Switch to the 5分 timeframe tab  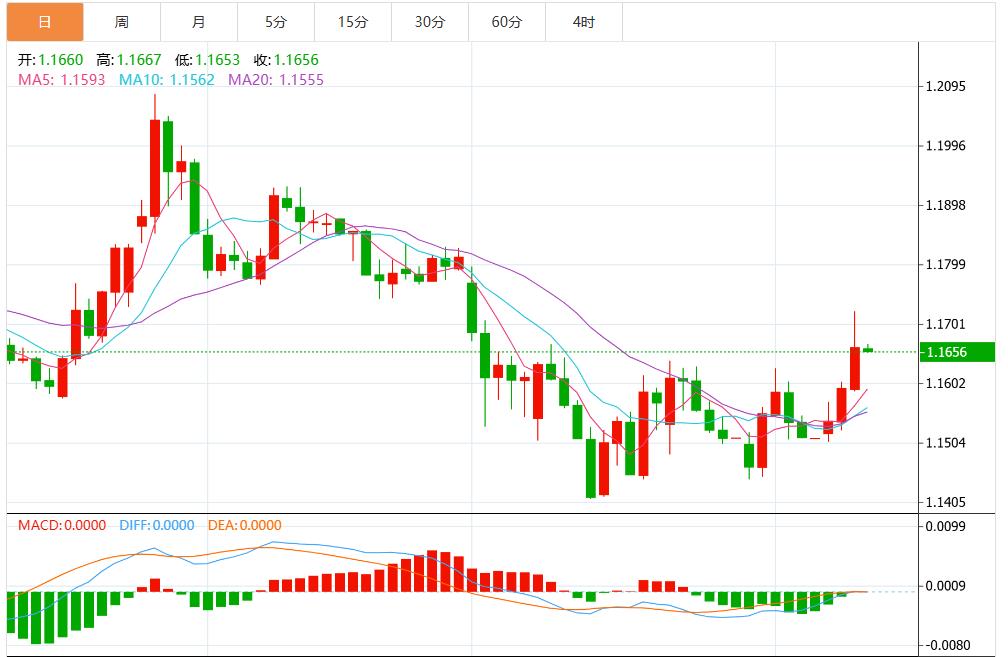tap(275, 21)
